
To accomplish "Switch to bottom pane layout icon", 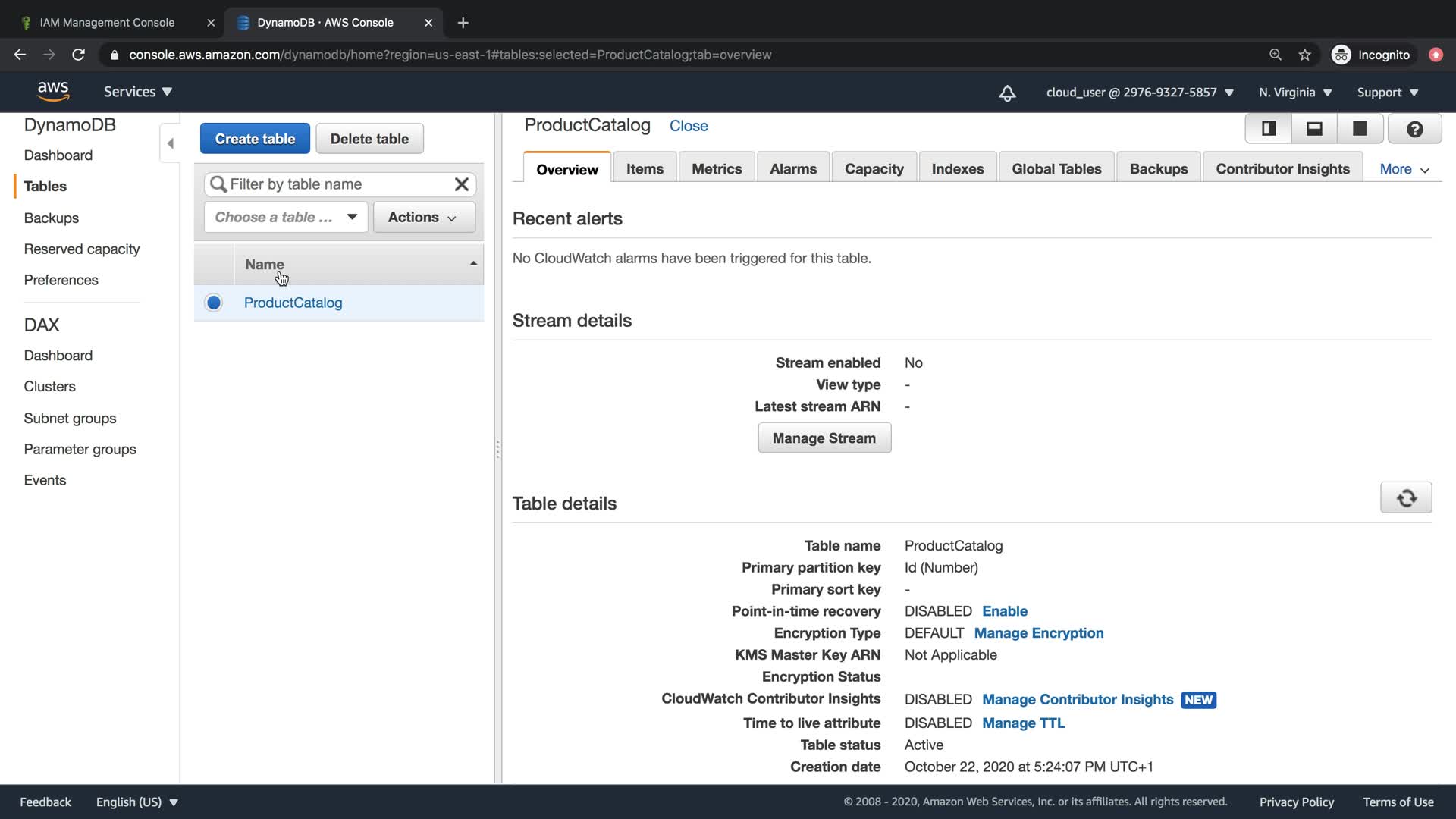I will click(x=1314, y=129).
